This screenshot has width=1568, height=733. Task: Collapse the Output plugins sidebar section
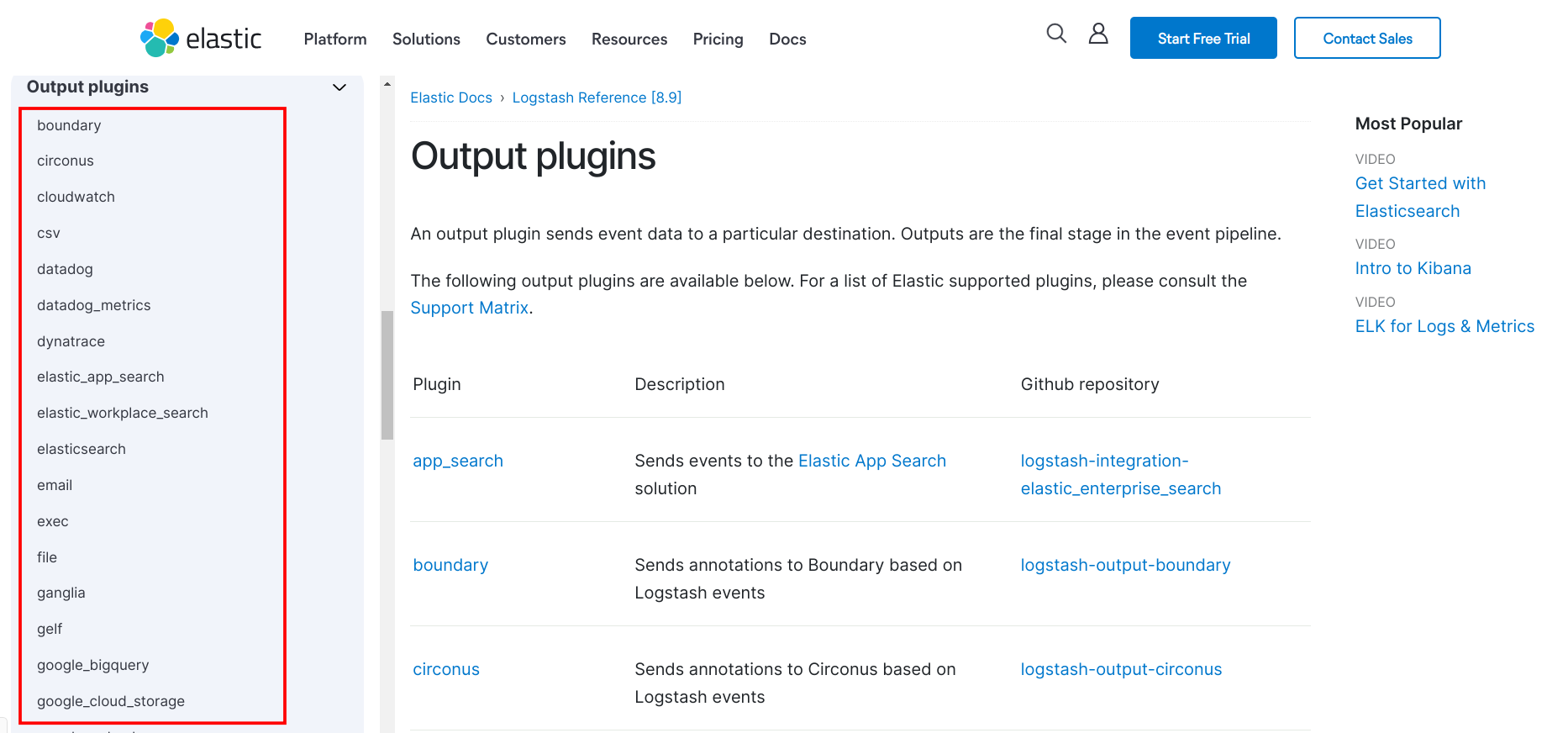(x=339, y=87)
